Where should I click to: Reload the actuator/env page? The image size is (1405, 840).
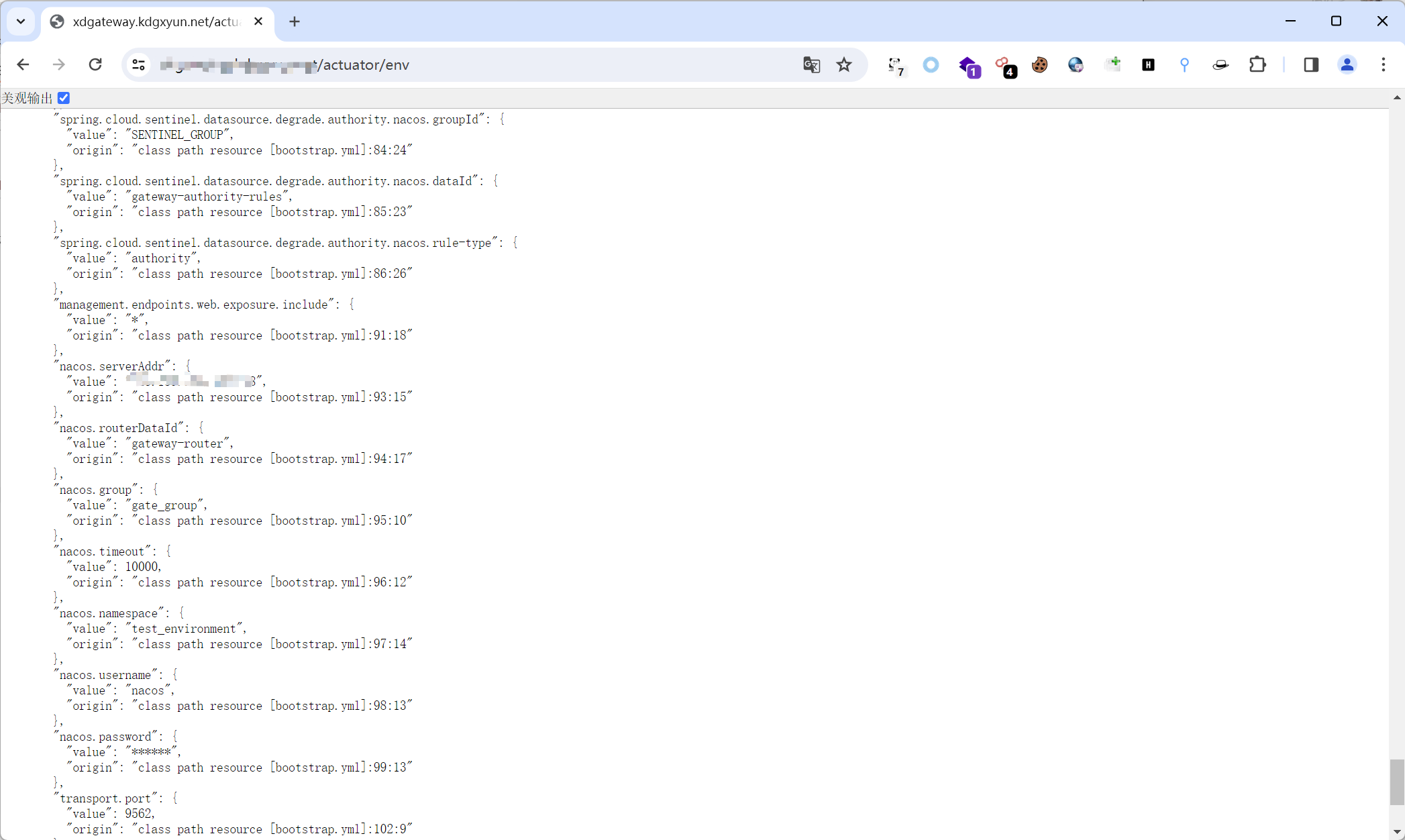[x=95, y=64]
